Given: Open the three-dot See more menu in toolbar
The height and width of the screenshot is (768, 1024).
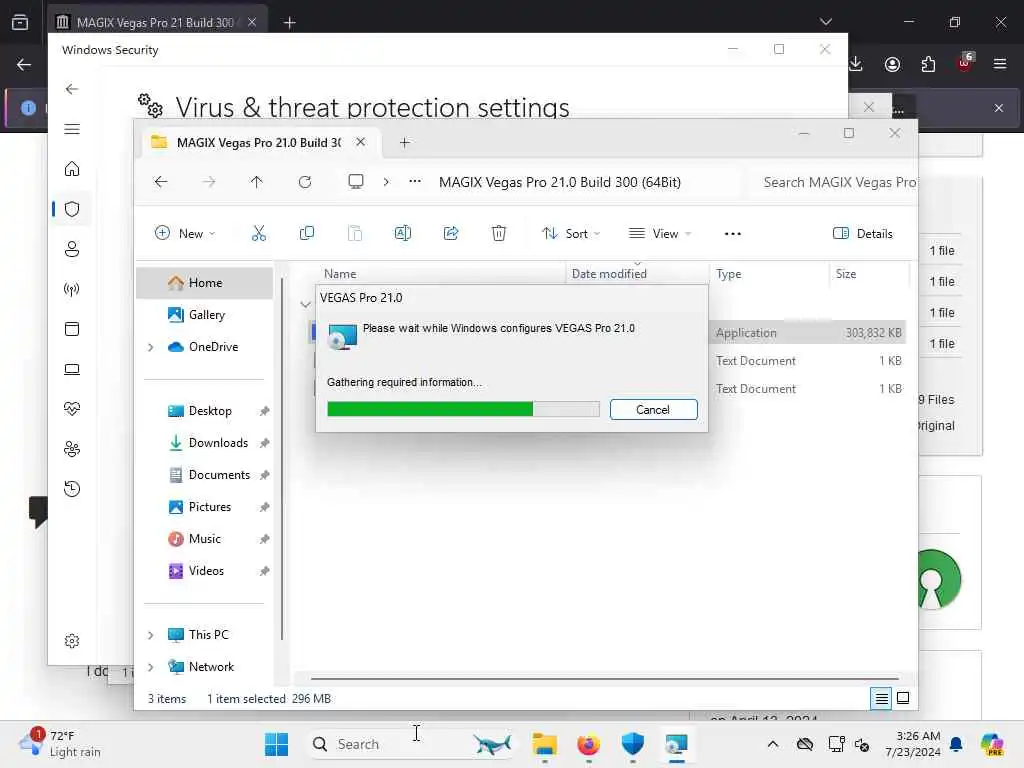Looking at the screenshot, I should 733,234.
